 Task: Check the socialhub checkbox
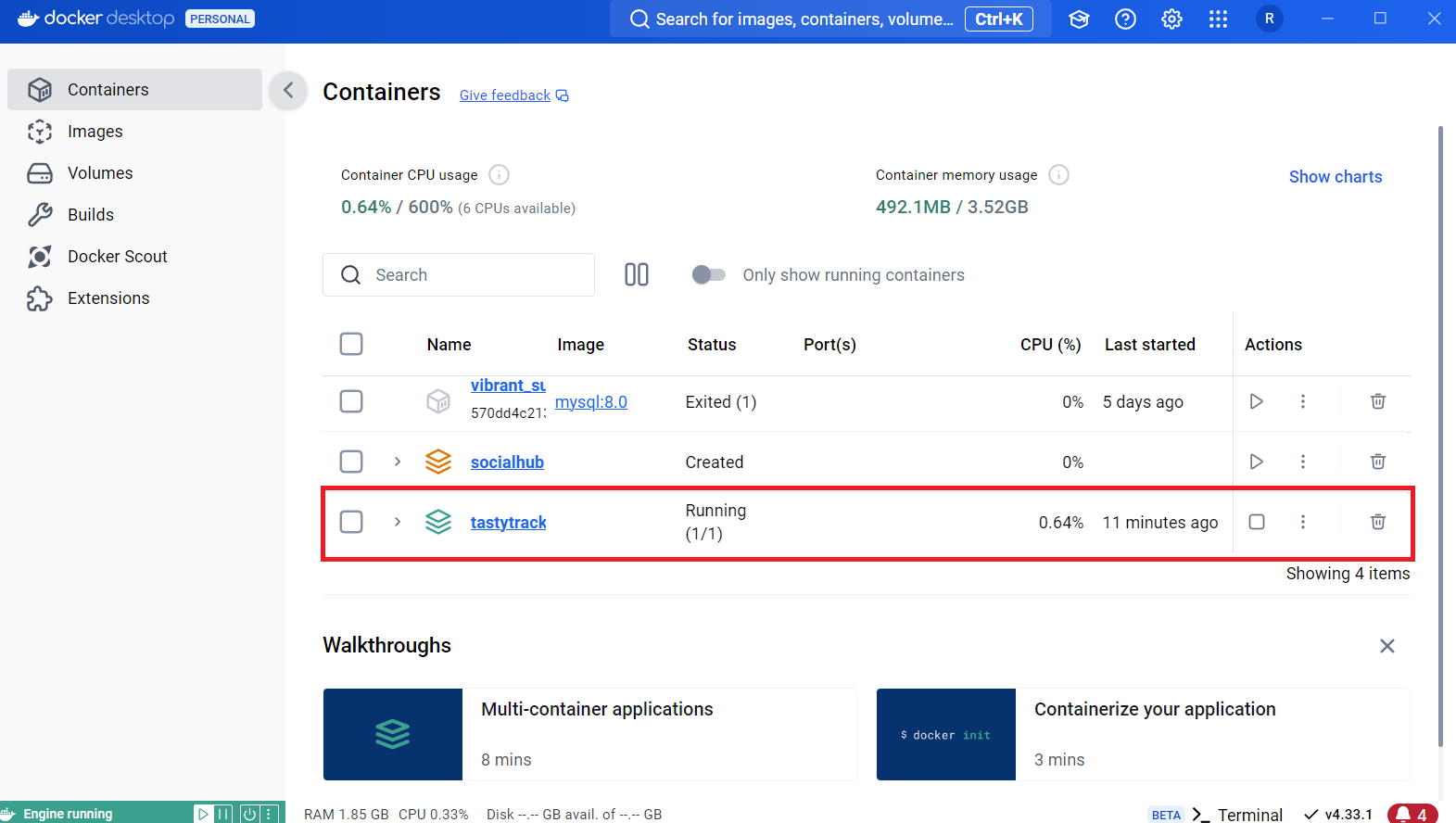[x=351, y=462]
